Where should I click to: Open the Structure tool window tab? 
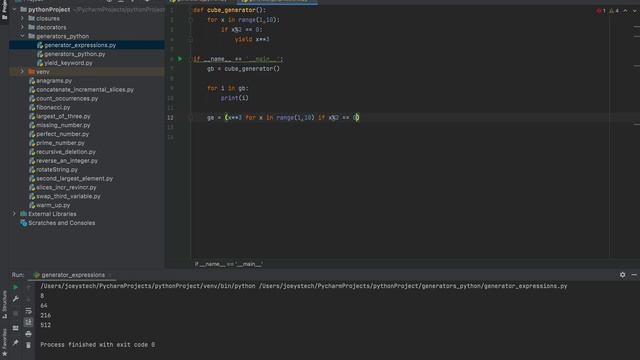(4, 304)
